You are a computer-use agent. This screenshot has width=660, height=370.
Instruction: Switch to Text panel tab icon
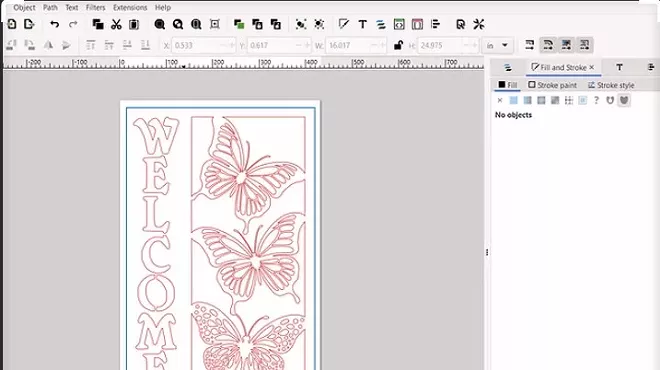(x=619, y=67)
